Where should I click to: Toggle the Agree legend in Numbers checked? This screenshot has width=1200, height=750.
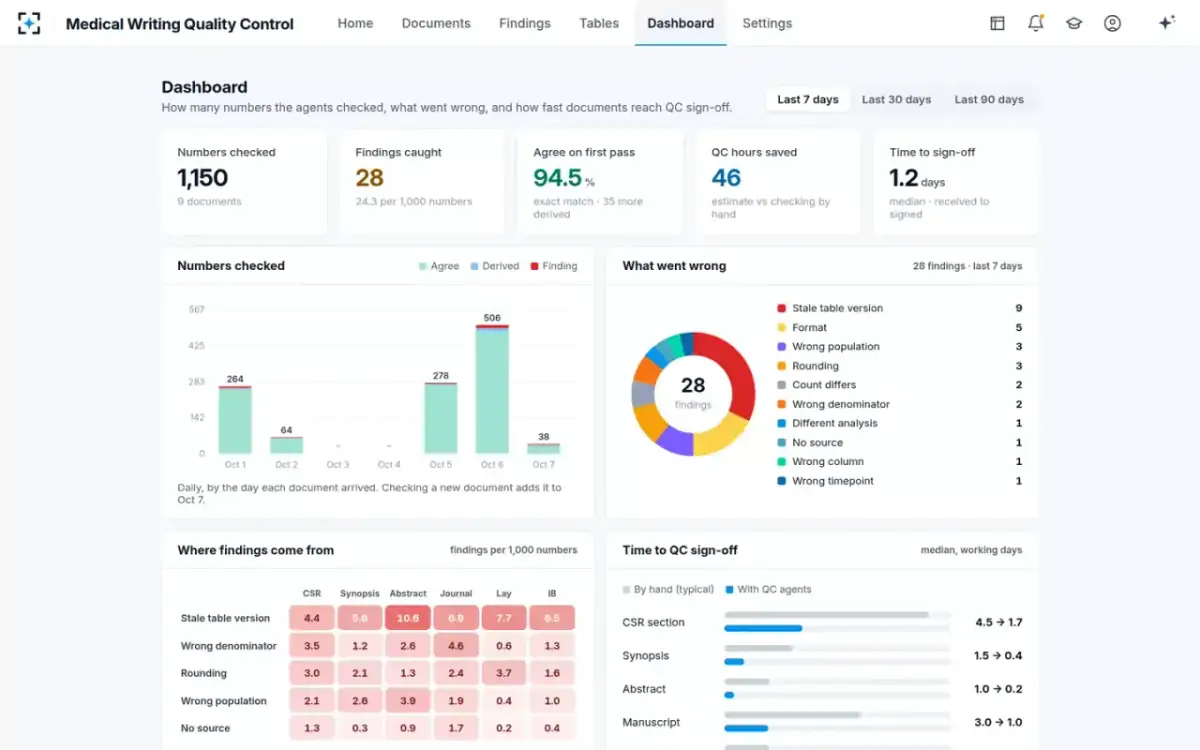point(439,266)
